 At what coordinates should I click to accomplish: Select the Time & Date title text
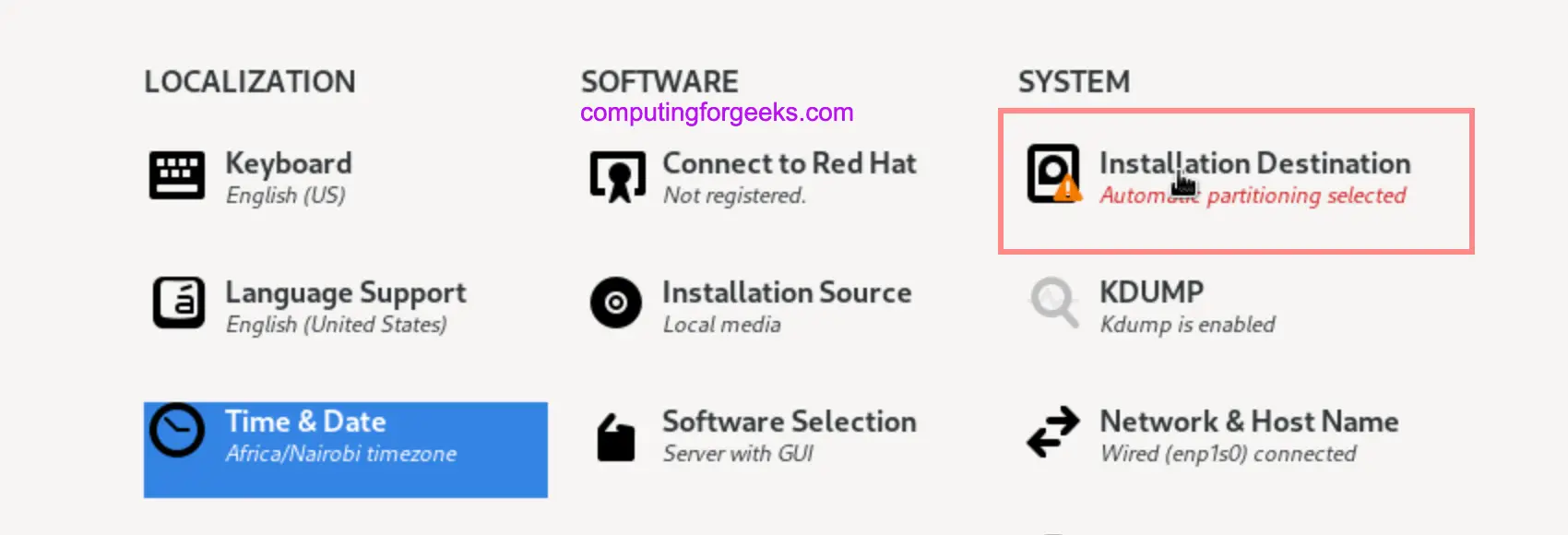305,422
